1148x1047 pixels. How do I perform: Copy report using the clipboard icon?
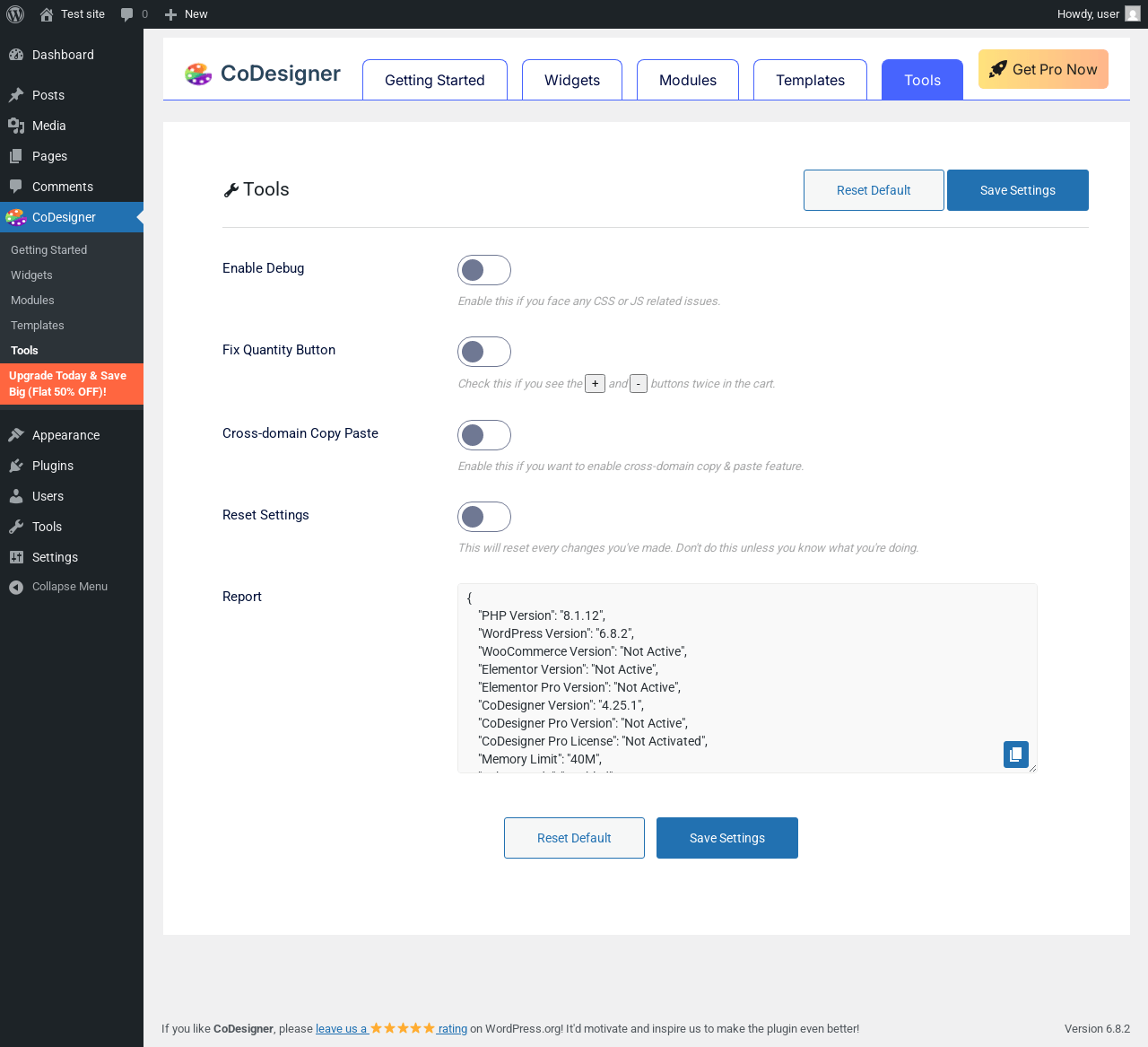pos(1016,755)
